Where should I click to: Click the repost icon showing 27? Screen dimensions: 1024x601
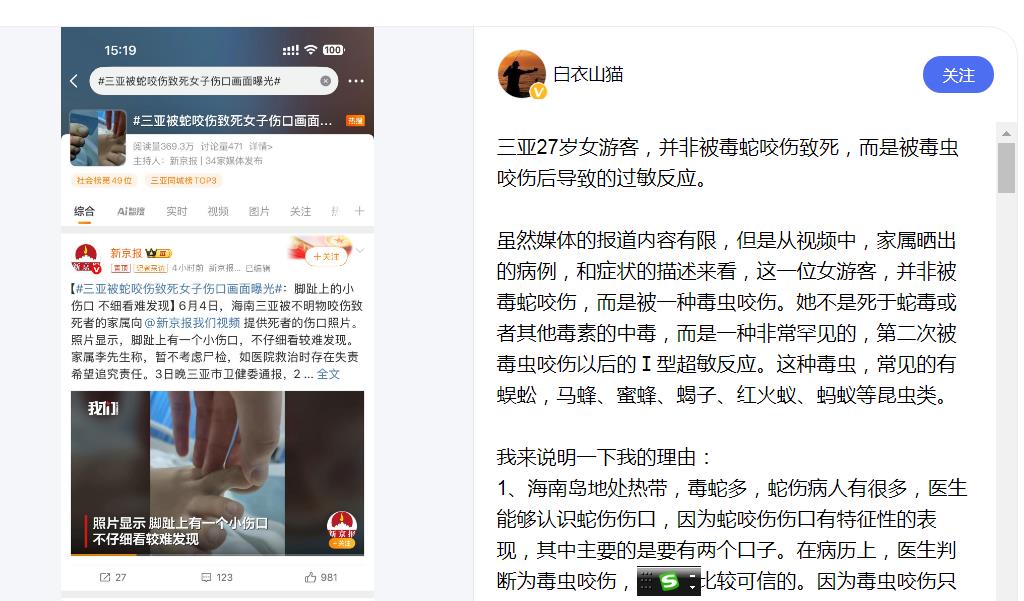(x=112, y=577)
